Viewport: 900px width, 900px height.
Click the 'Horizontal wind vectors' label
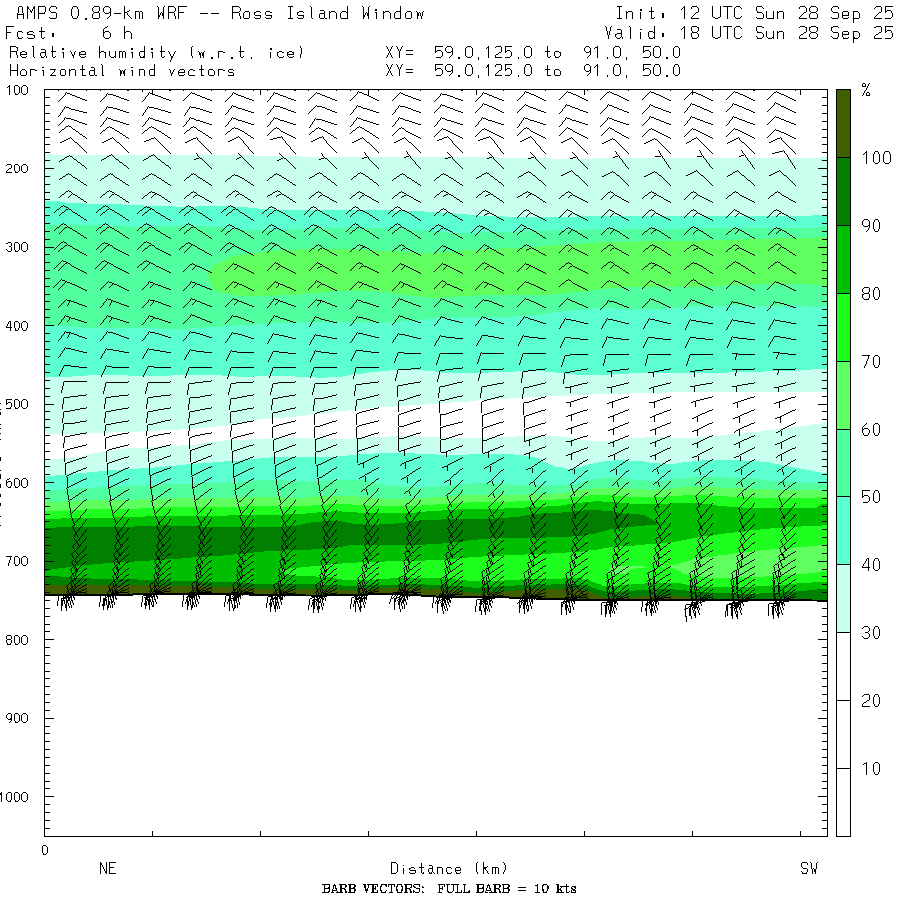(122, 71)
